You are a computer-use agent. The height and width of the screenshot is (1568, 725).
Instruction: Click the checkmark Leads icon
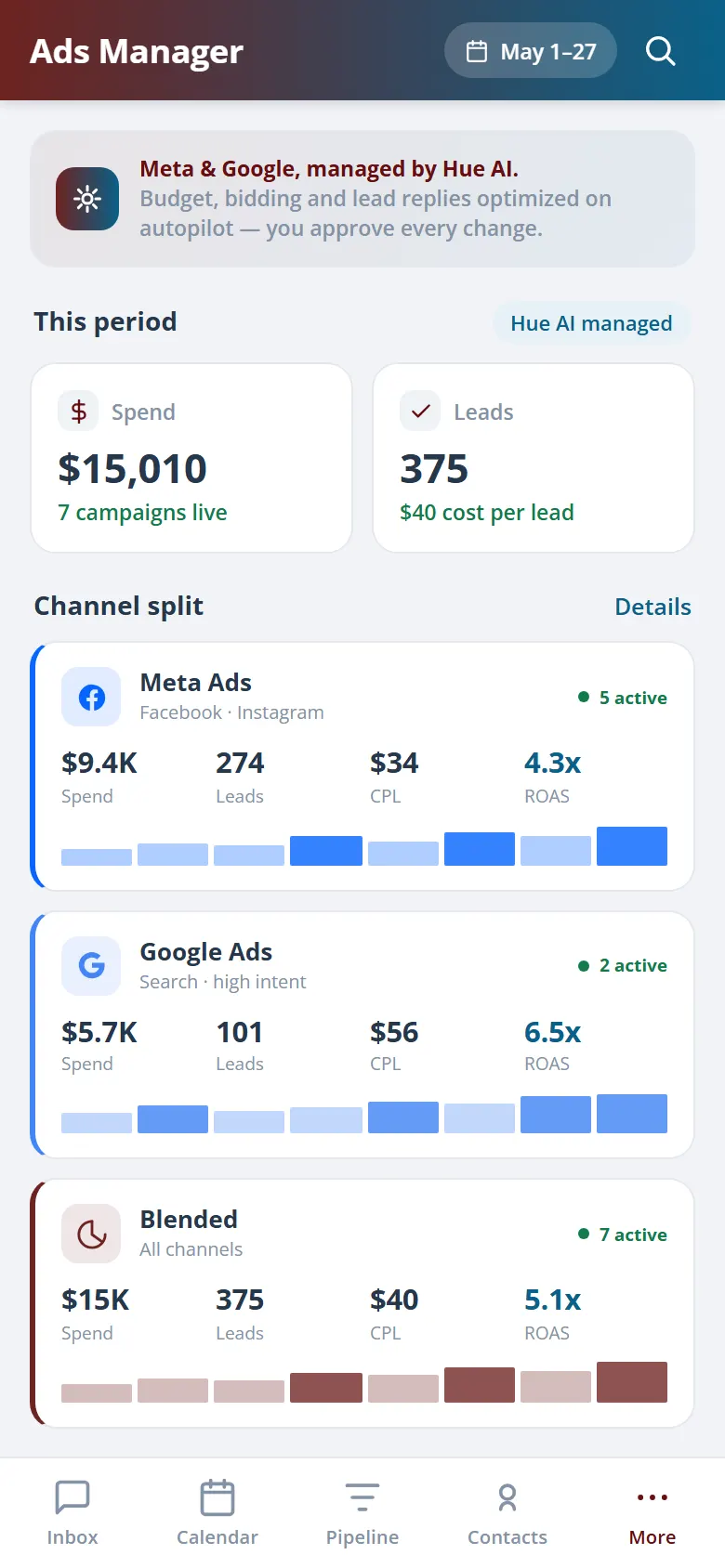(420, 411)
